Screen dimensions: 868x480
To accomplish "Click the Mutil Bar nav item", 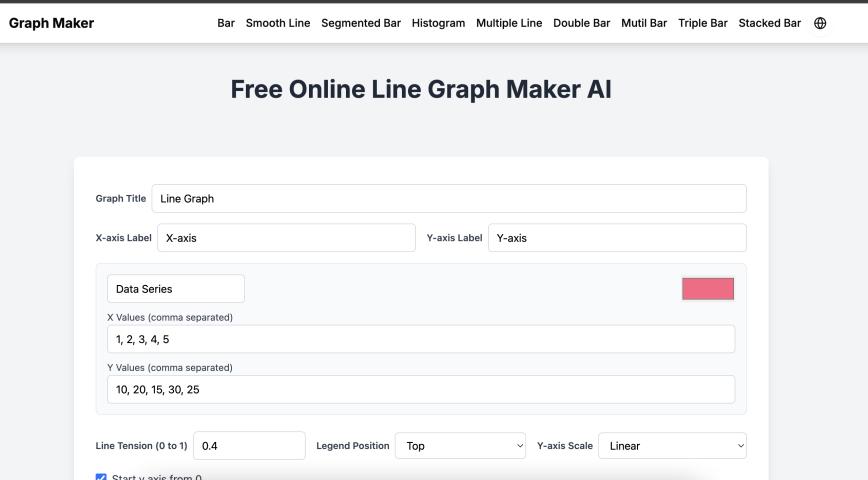I will [x=644, y=23].
